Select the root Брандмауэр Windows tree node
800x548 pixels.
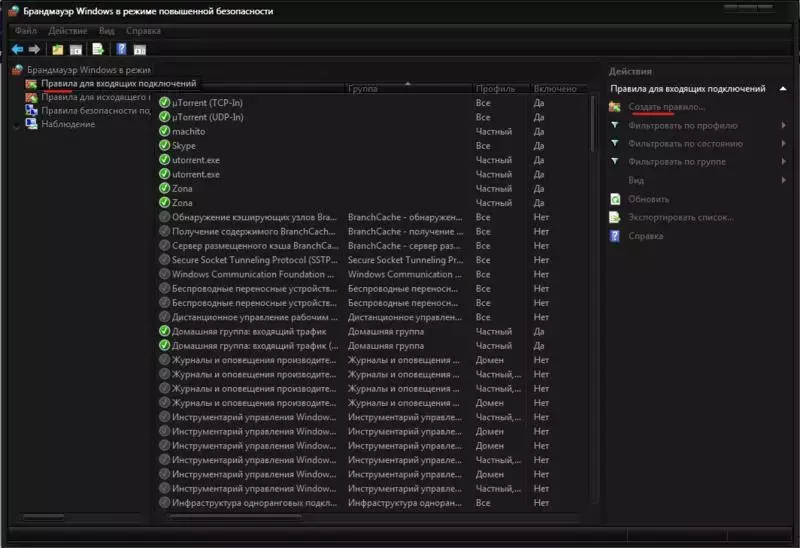pos(89,70)
